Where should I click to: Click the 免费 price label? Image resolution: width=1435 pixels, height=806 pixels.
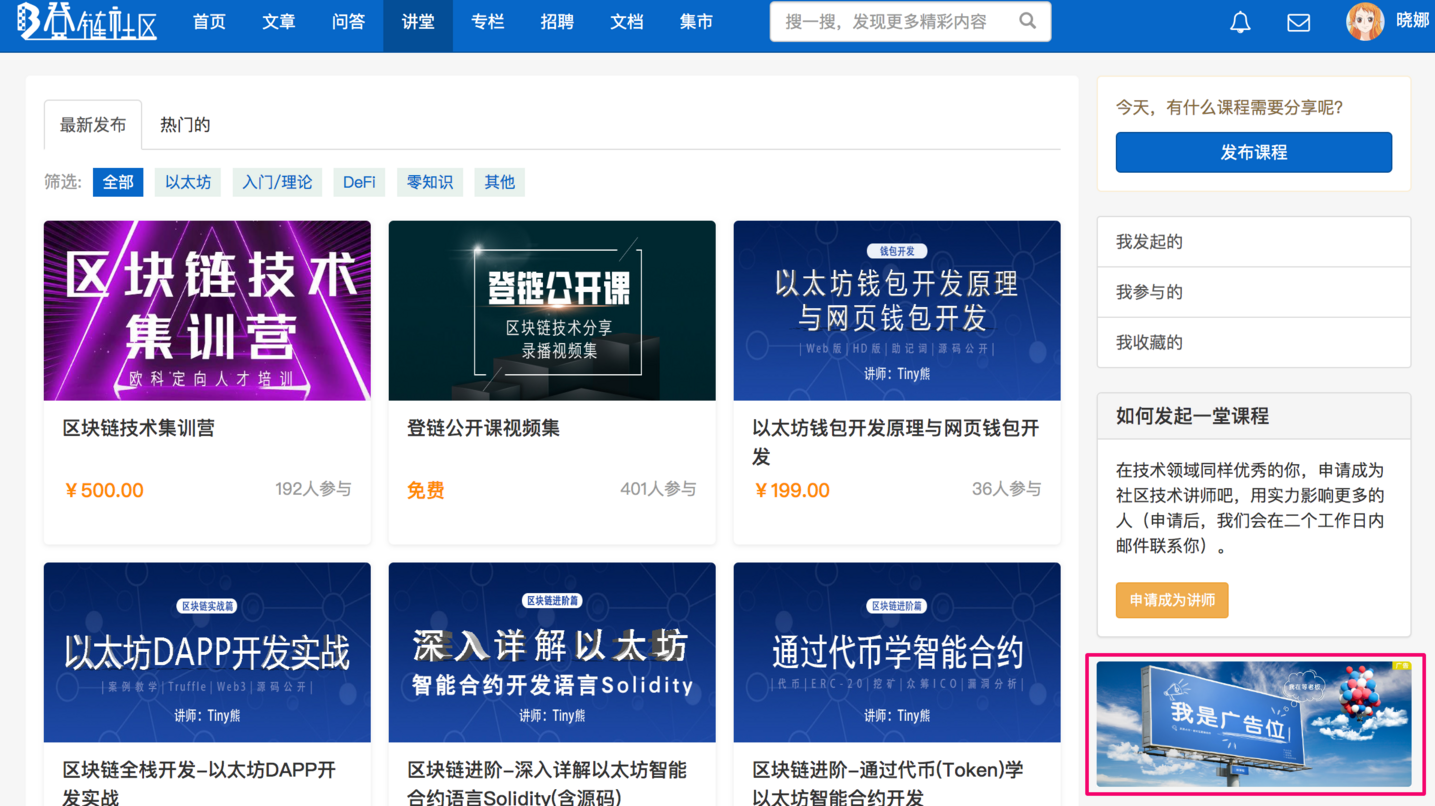(425, 490)
